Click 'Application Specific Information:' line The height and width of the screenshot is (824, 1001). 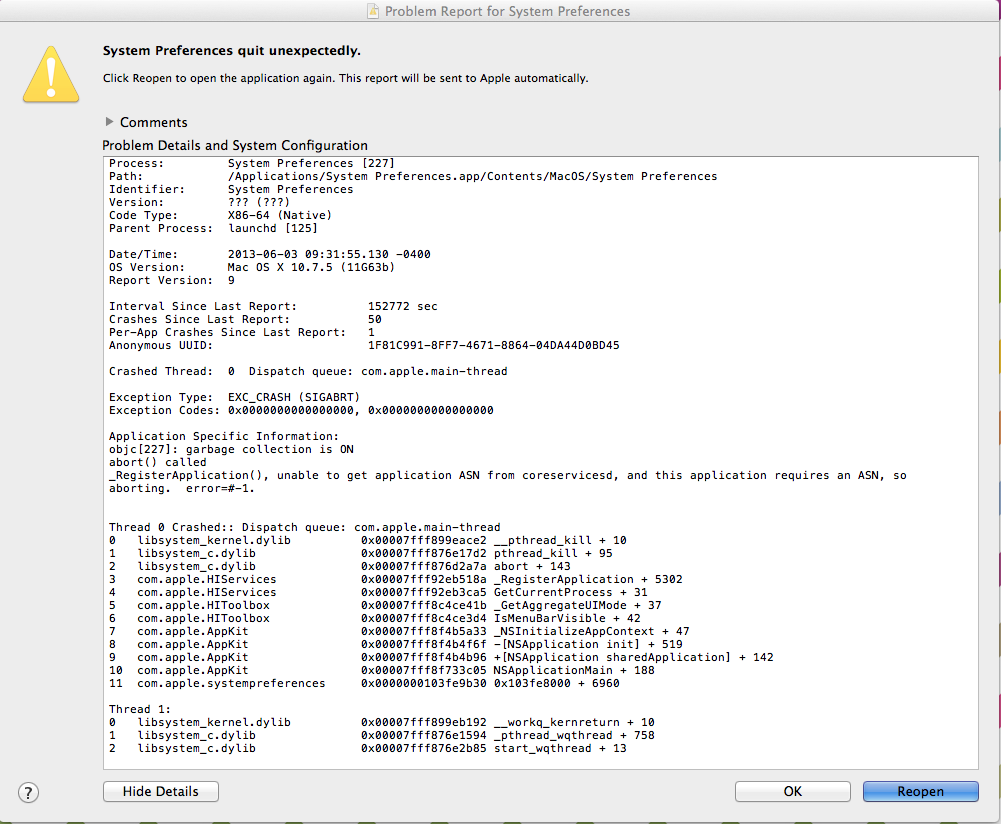224,436
